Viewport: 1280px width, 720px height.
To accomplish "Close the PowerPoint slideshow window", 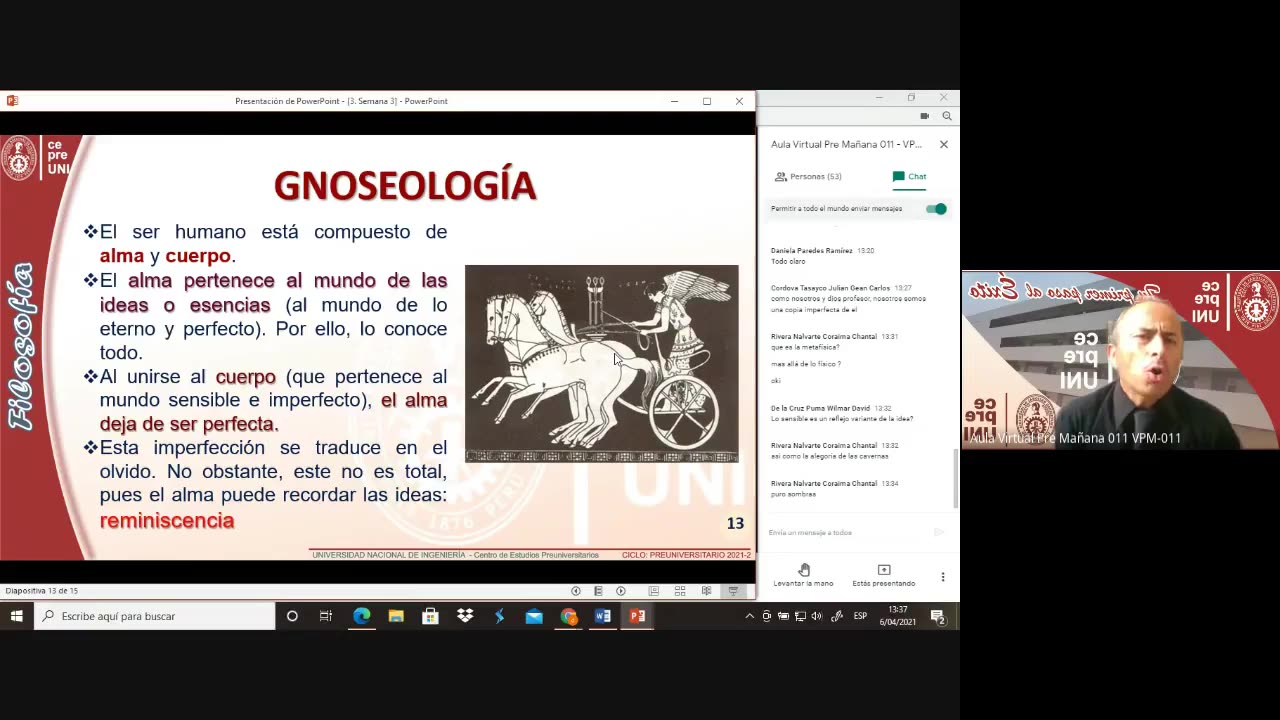I will (739, 101).
